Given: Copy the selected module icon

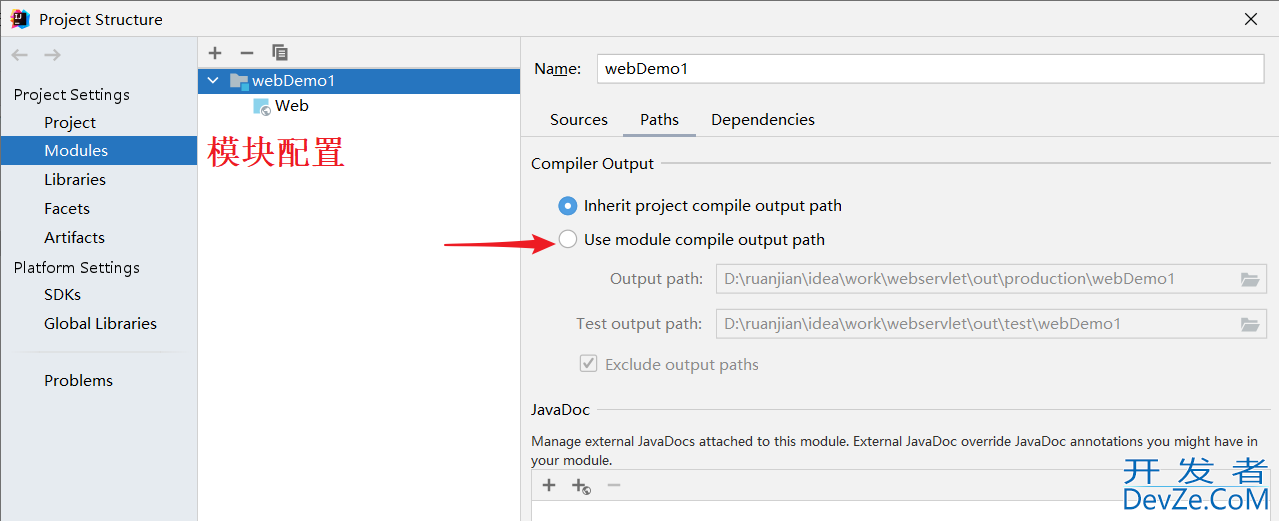Looking at the screenshot, I should [x=280, y=52].
